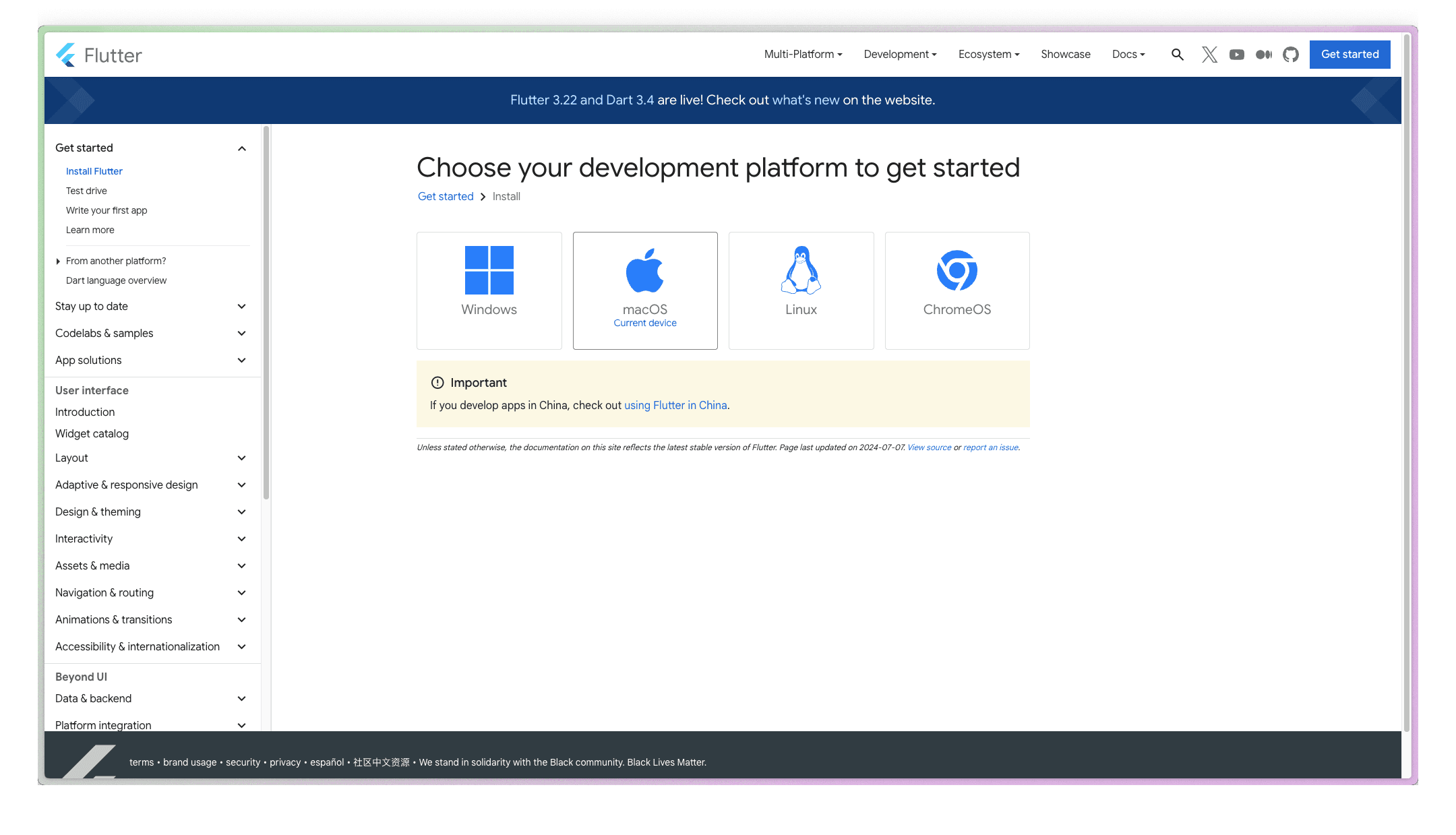Pick the ChromeOS platform card

(x=957, y=290)
